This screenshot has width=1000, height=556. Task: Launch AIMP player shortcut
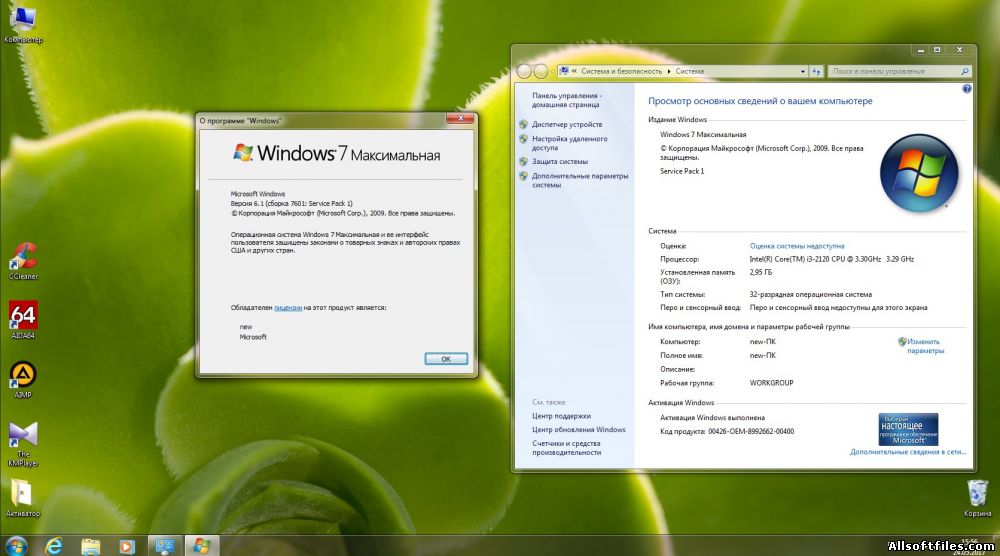(x=23, y=379)
